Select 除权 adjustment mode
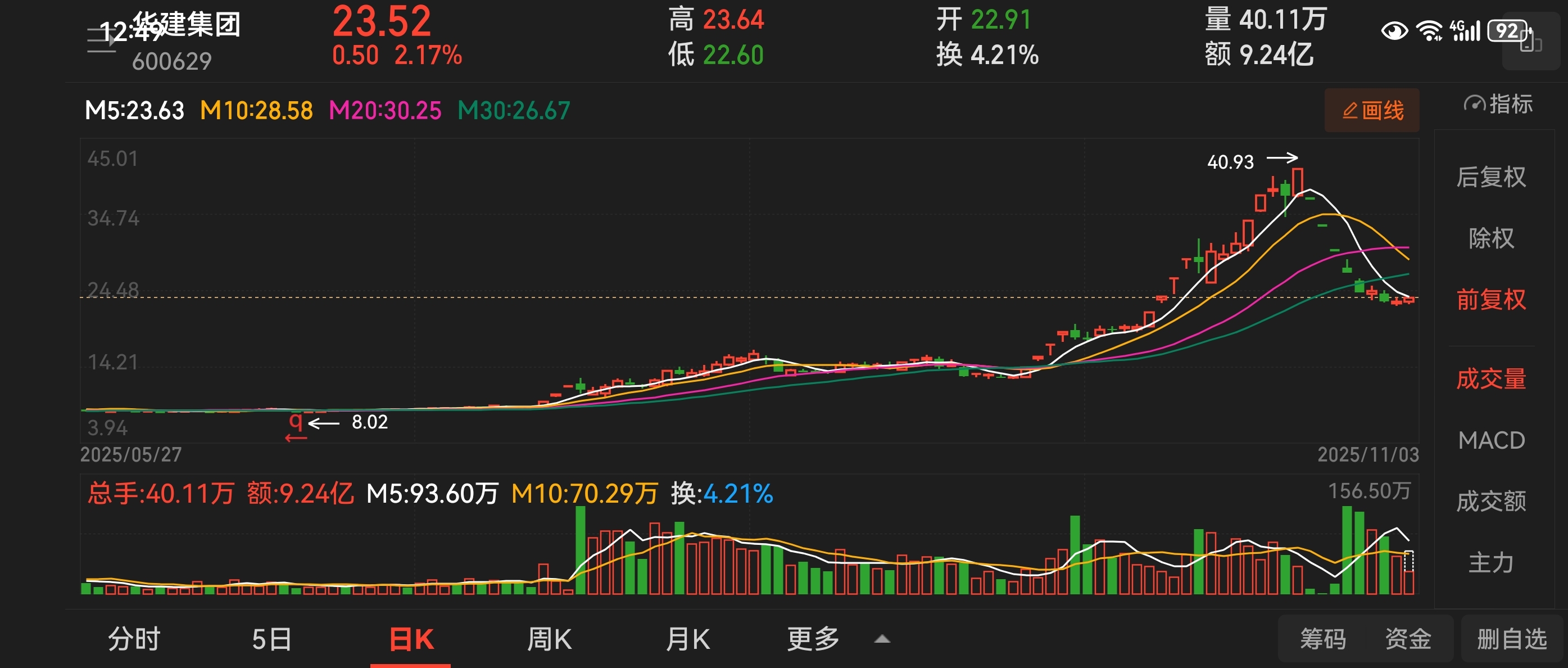1568x668 pixels. (x=1490, y=238)
